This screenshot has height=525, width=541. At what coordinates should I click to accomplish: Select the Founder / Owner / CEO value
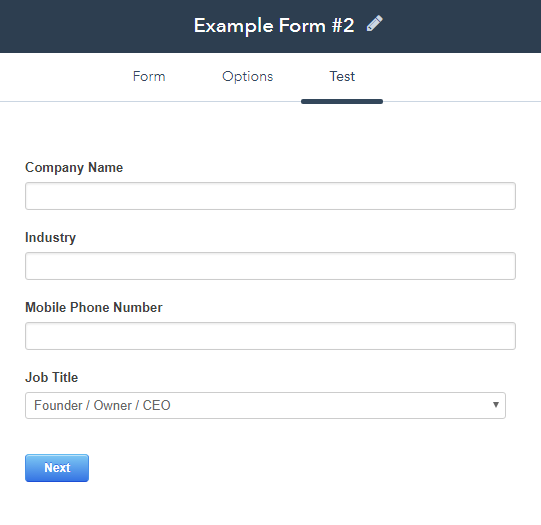point(102,405)
